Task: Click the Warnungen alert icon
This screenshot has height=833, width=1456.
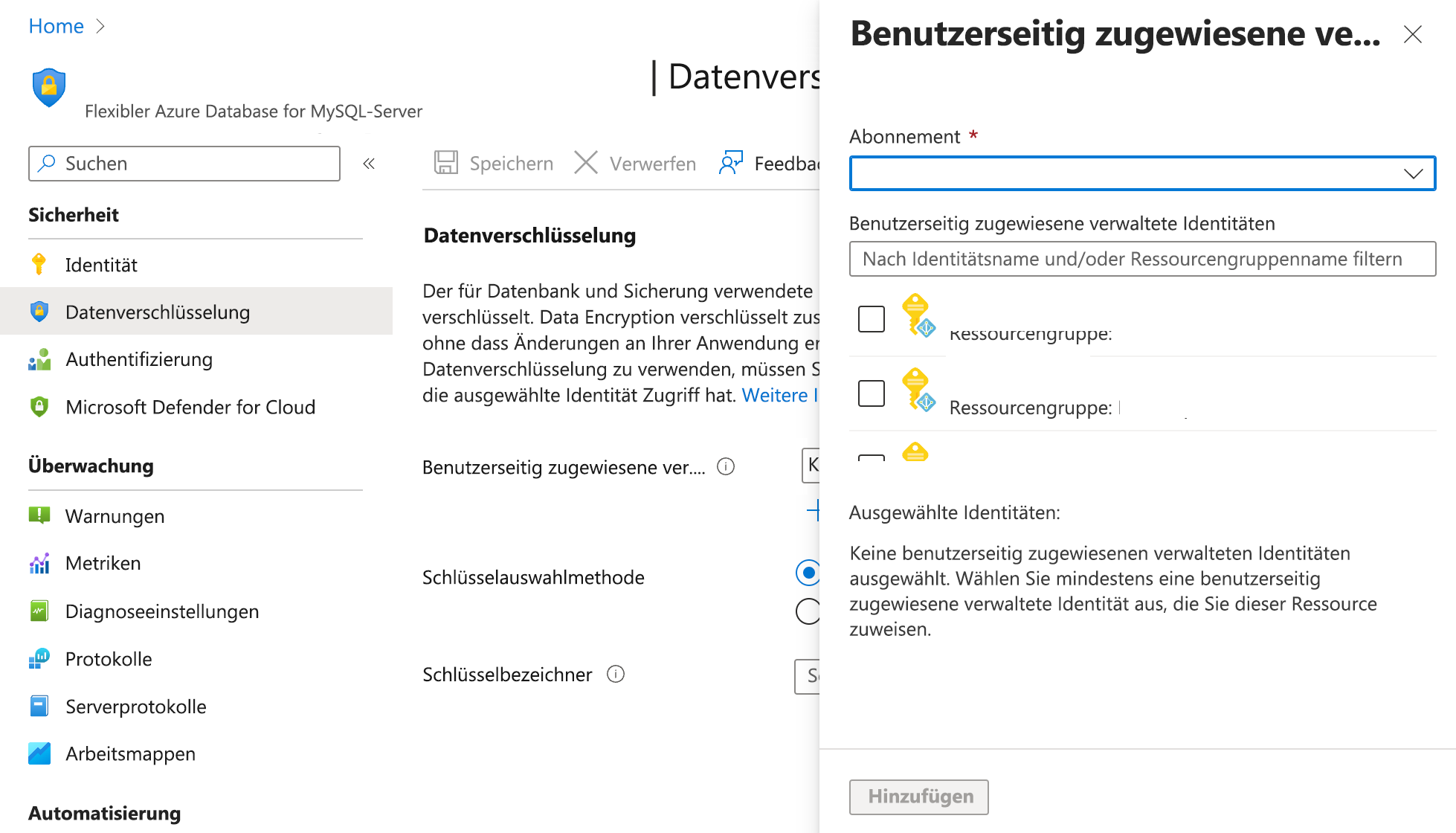Action: (39, 515)
